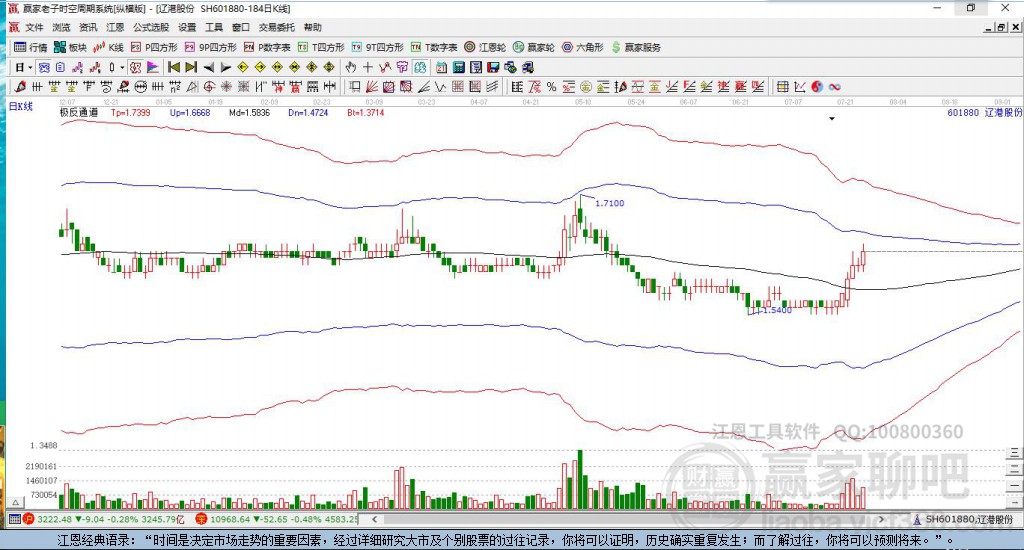Viewport: 1024px width, 550px height.
Task: Select the red fan lines tool
Action: (x=372, y=87)
